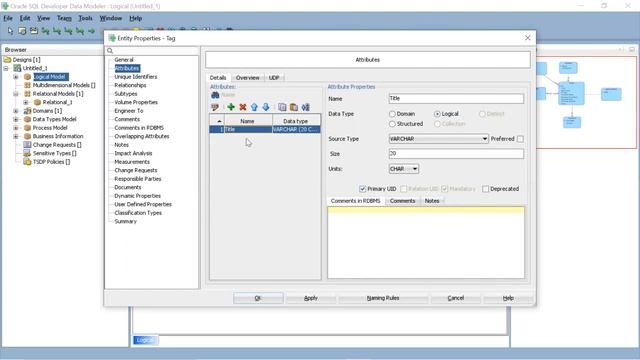640x360 pixels.
Task: Move attribute down with blue down arrow
Action: click(266, 107)
